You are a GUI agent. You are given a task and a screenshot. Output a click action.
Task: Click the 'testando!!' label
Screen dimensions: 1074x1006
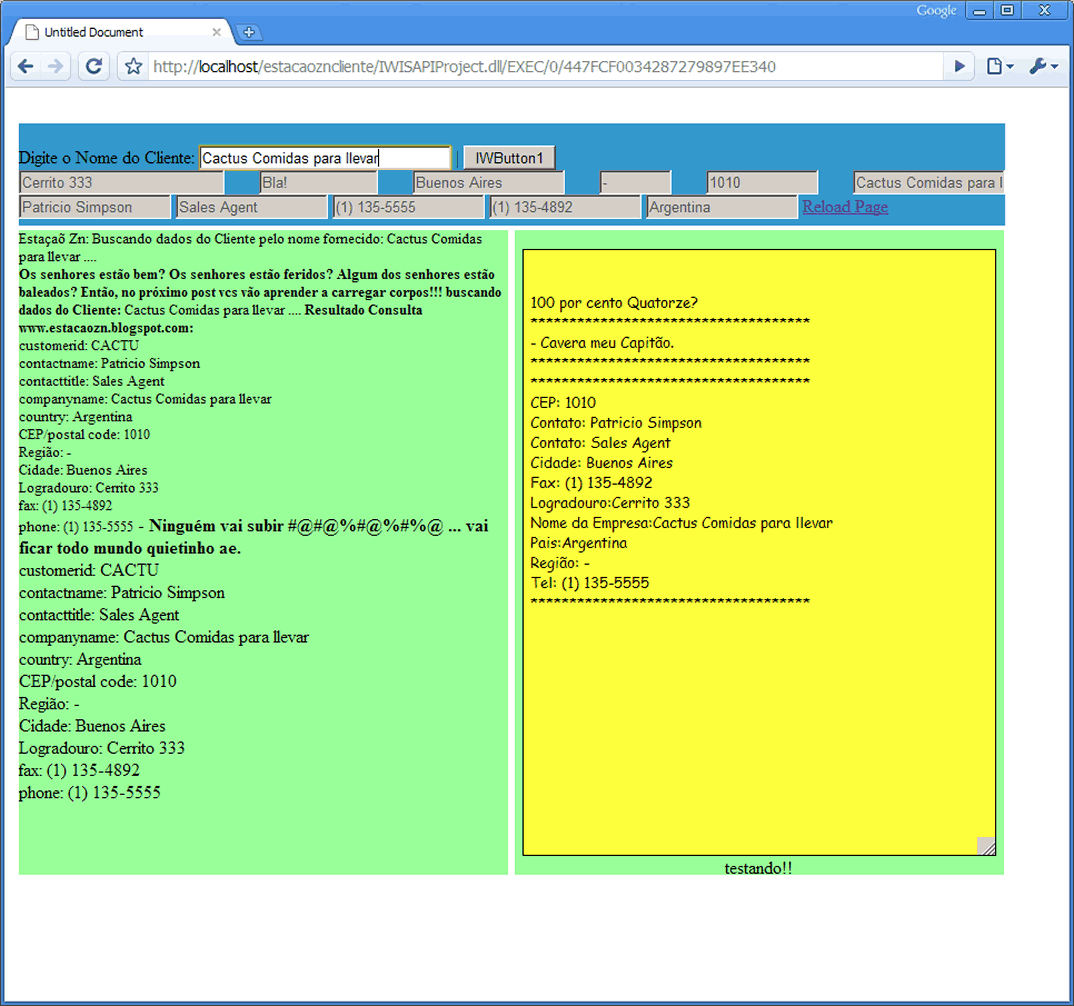pyautogui.click(x=758, y=868)
